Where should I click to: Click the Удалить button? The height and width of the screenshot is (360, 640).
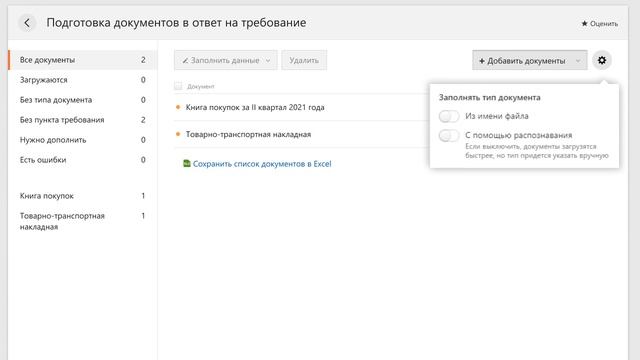[x=304, y=60]
